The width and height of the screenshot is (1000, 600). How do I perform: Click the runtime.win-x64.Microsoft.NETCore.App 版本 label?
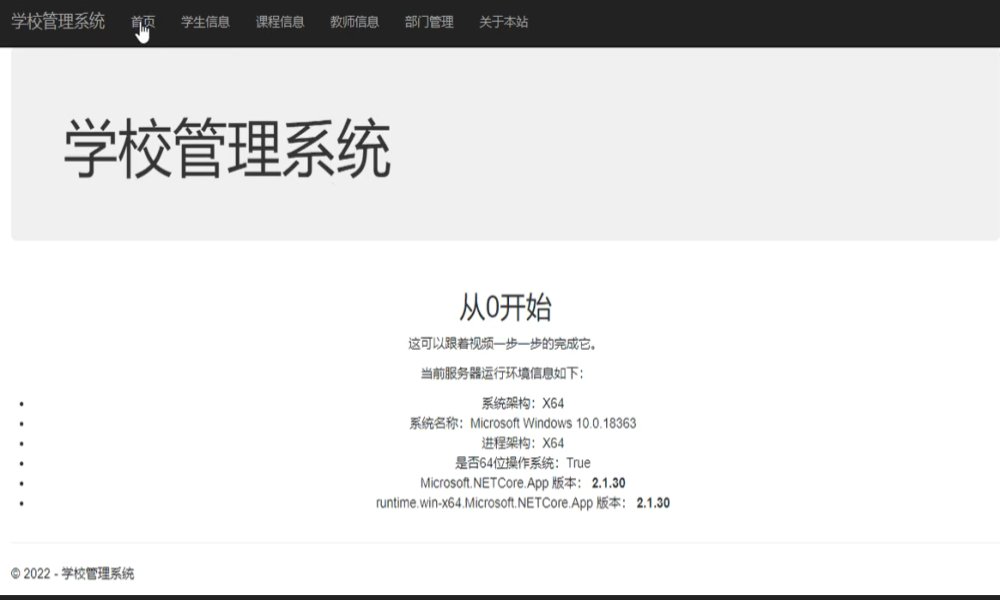tap(499, 503)
